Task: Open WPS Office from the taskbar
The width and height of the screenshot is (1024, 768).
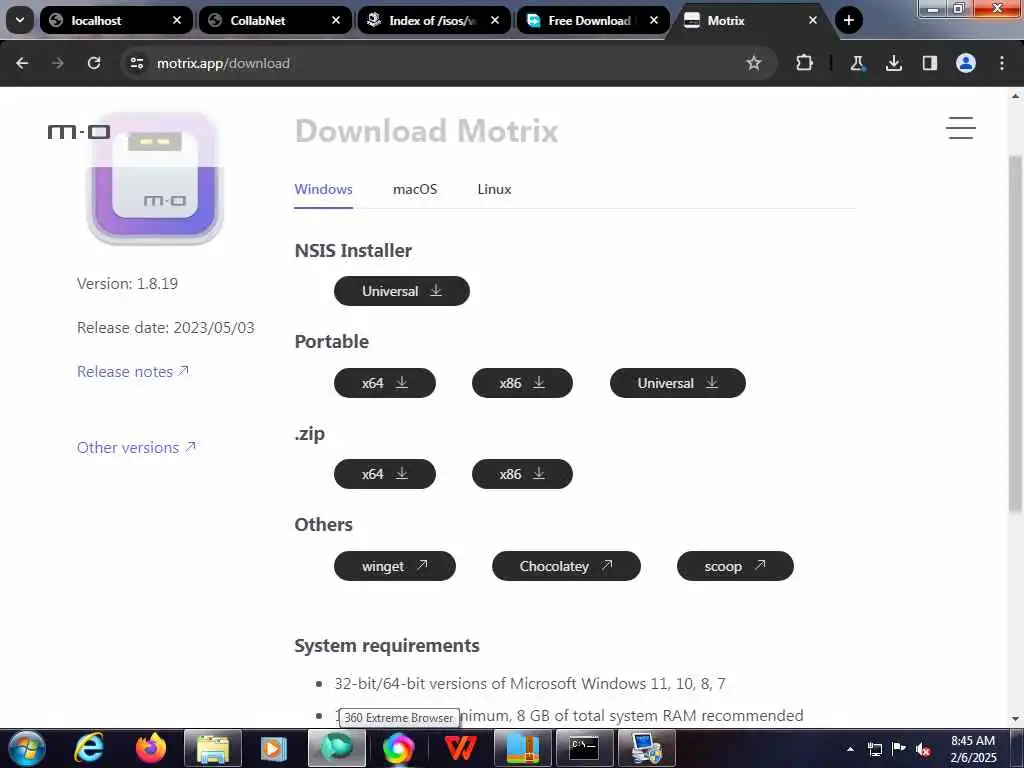Action: coord(460,748)
